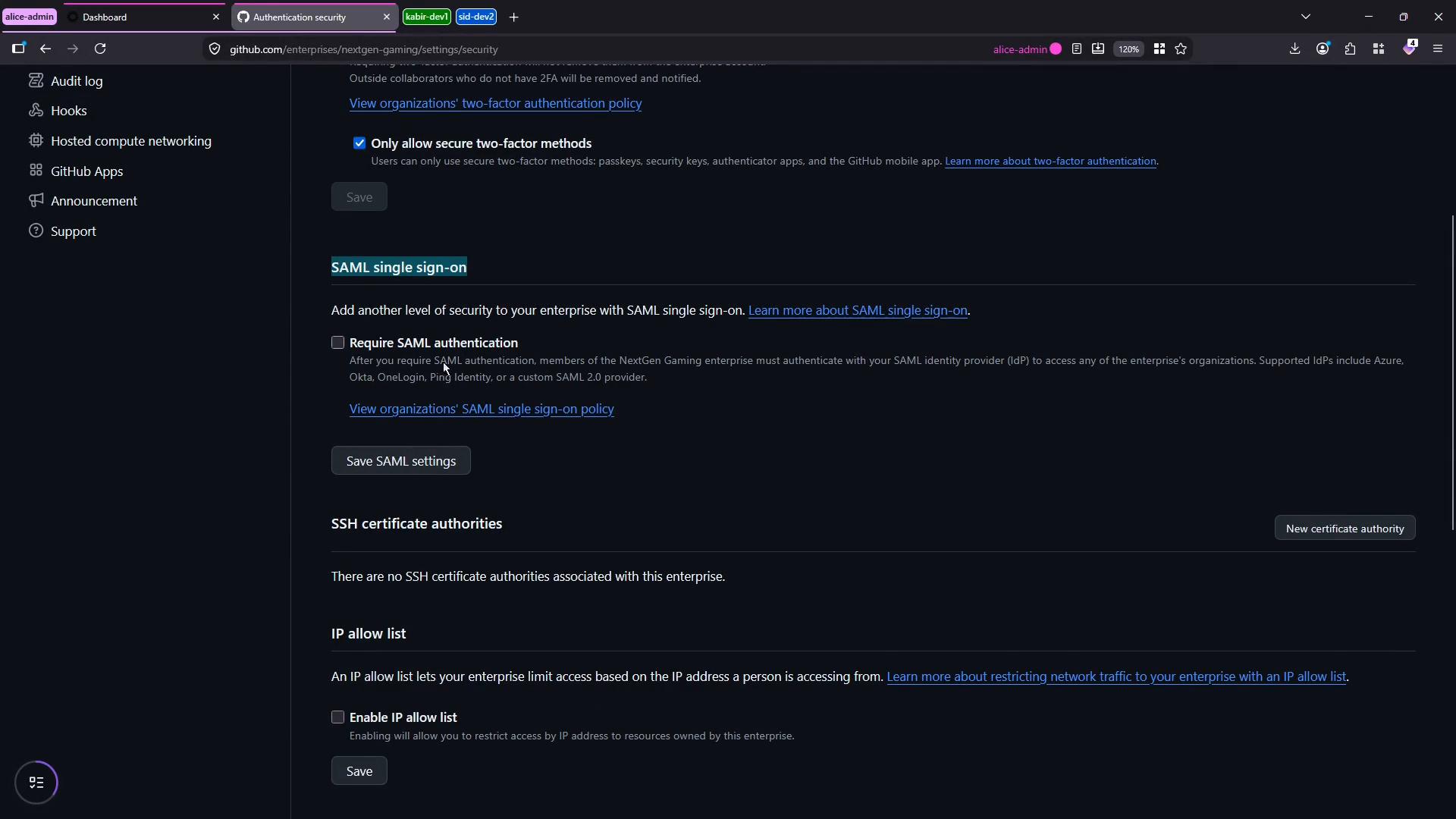Reload the current page
Image resolution: width=1456 pixels, height=819 pixels.
(100, 49)
